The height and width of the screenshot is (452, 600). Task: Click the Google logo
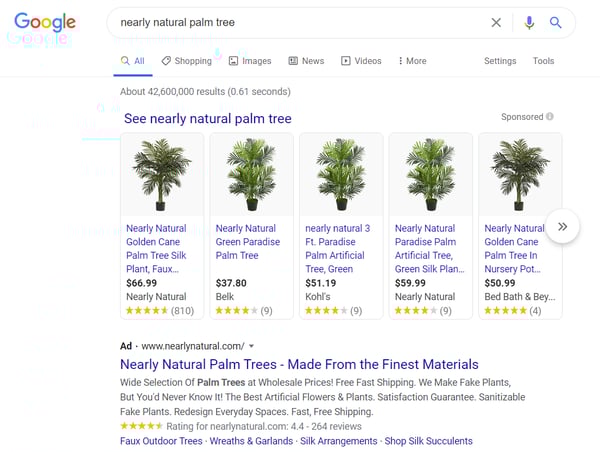45,21
